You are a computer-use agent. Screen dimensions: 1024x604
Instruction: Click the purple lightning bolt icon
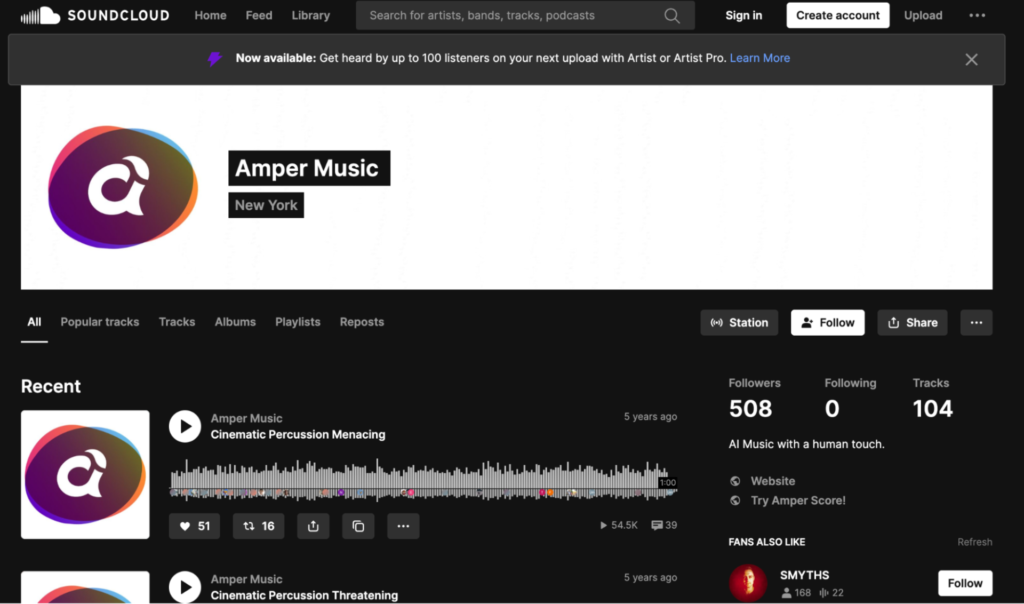[x=215, y=59]
